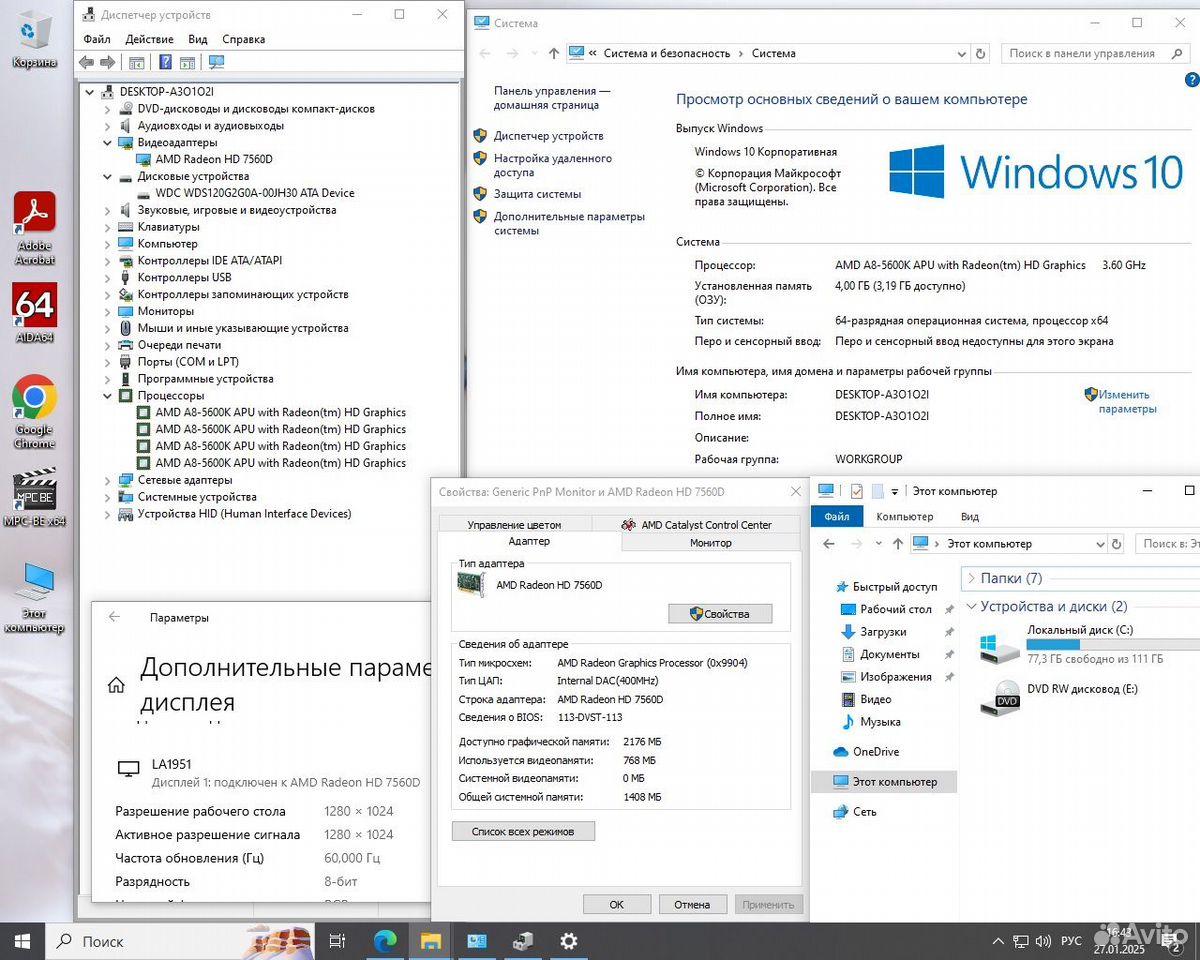Open 'Этот компьютер' desktop icon
Image resolution: width=1200 pixels, height=960 pixels.
pos(34,597)
